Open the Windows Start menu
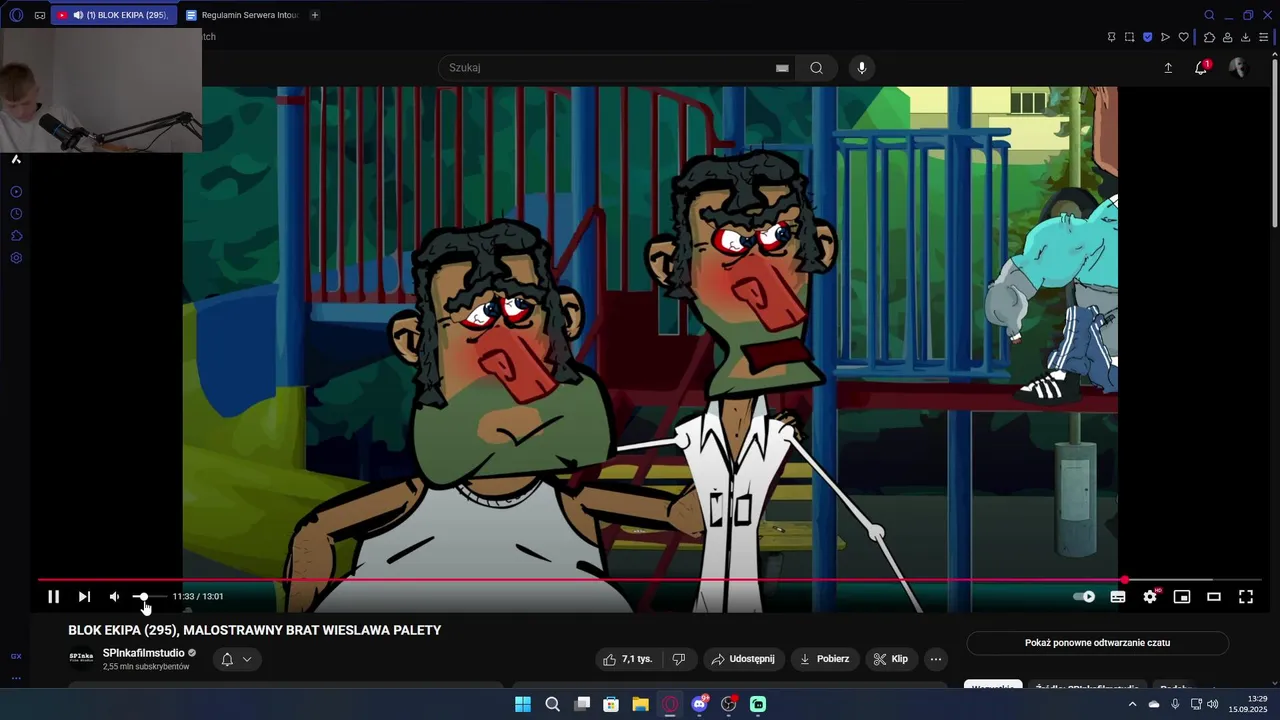1280x720 pixels. [523, 704]
